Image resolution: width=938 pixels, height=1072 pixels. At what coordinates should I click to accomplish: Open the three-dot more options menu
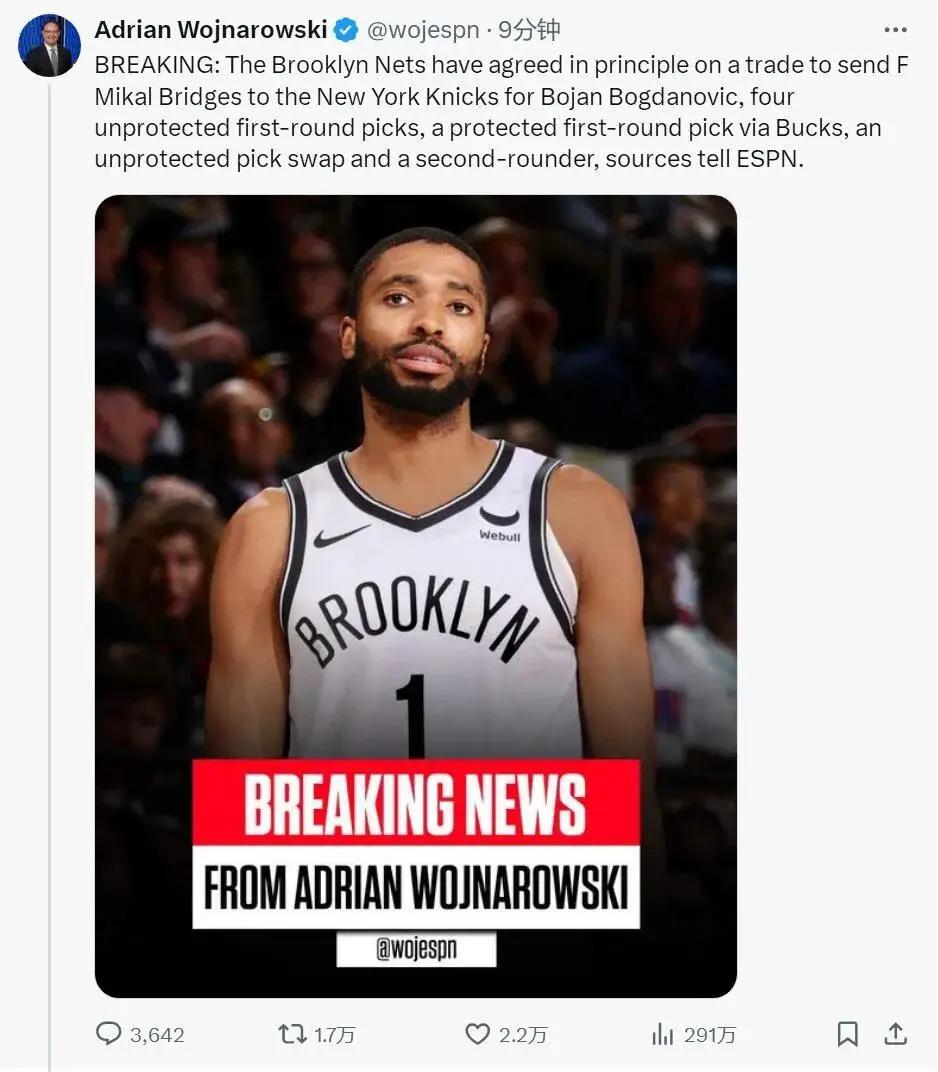(895, 29)
